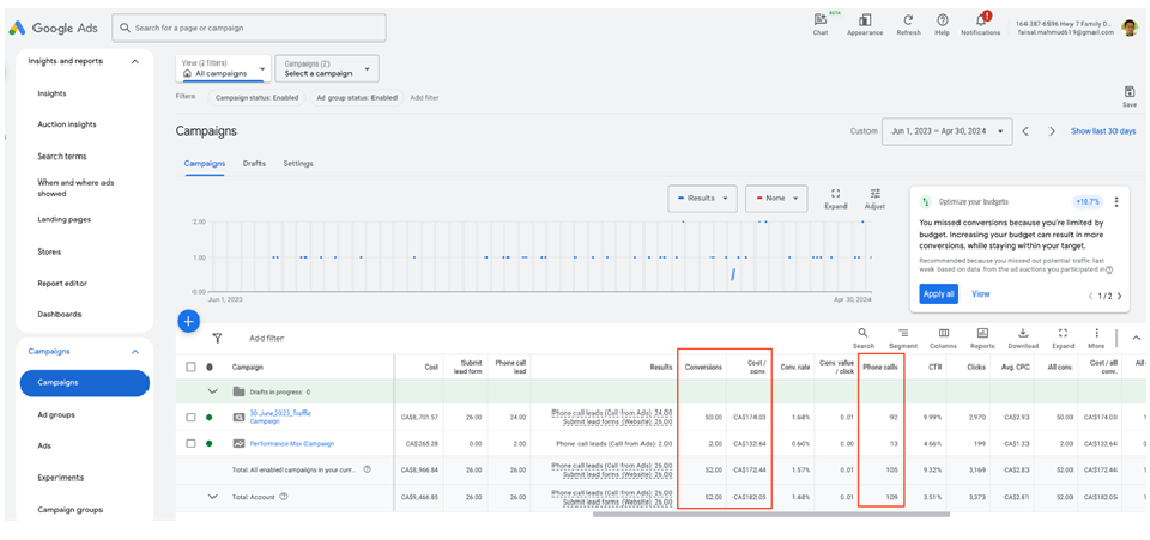This screenshot has width=1150, height=540.
Task: Tick checkbox for Traffic Campaign row
Action: coord(191,417)
